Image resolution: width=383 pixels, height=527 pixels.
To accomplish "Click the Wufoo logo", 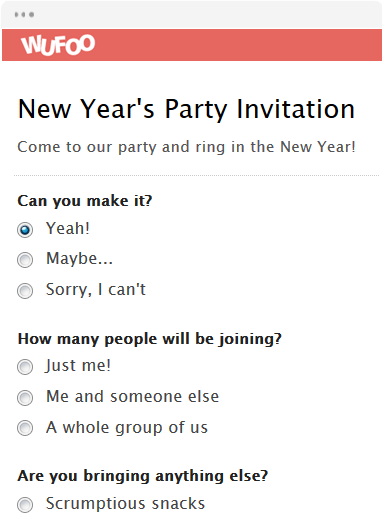I will pyautogui.click(x=58, y=44).
